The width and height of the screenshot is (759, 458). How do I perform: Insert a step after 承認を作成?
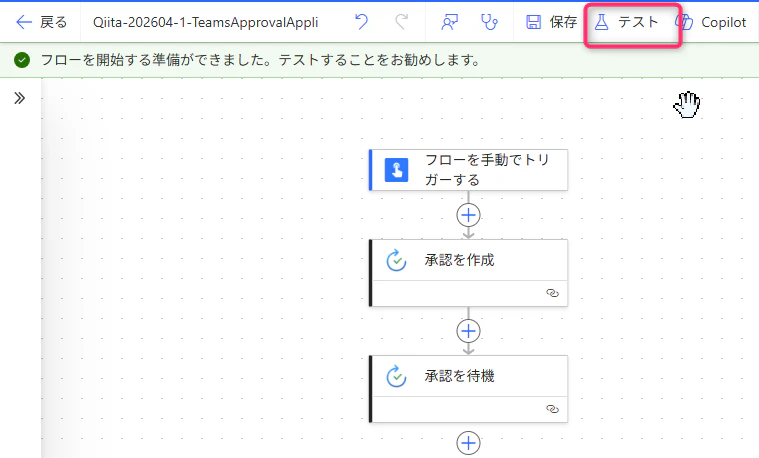point(468,331)
